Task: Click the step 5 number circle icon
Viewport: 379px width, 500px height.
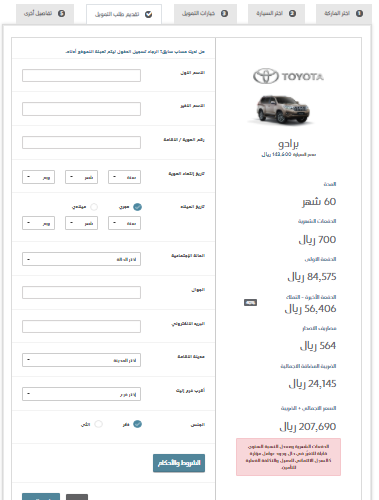Action: pos(61,13)
